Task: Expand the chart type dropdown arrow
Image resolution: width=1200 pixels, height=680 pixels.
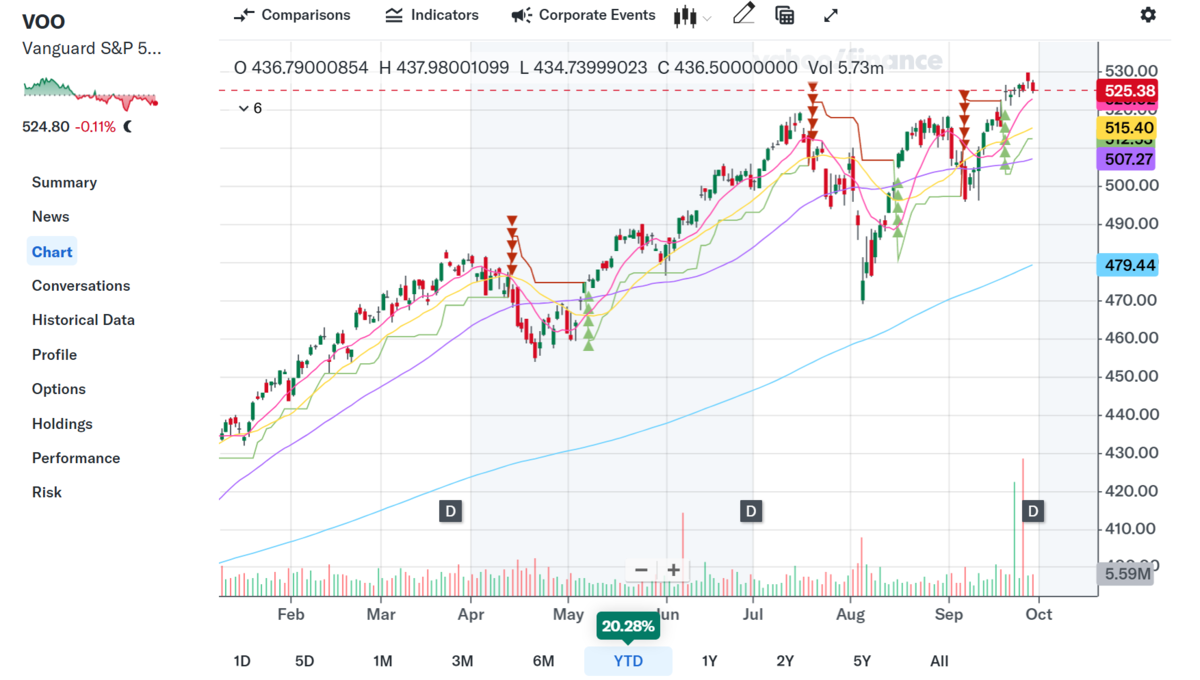Action: click(x=707, y=18)
